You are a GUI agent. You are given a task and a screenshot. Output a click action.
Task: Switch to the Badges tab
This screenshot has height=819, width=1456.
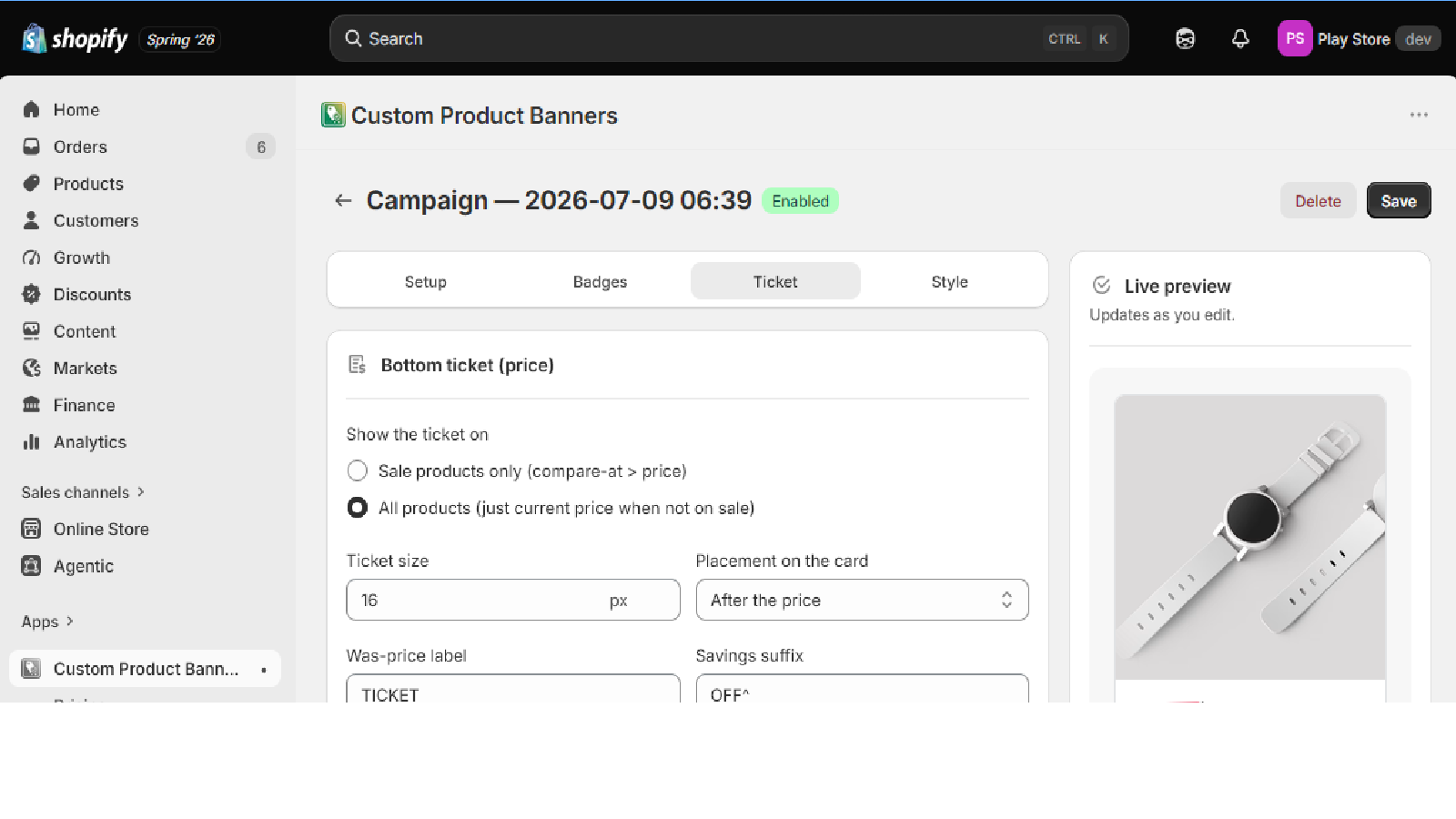click(x=601, y=281)
